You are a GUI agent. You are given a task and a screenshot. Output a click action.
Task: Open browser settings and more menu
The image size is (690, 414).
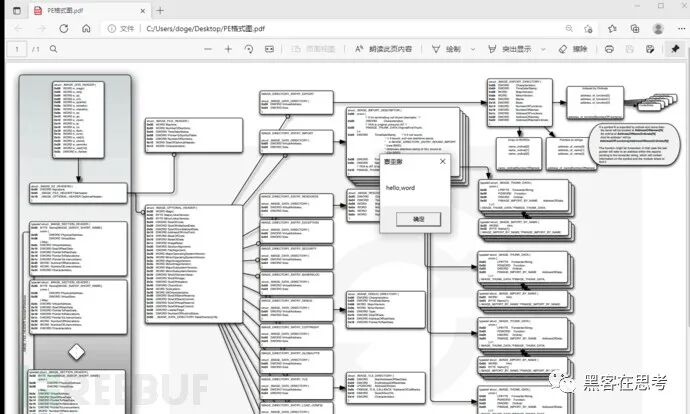tap(682, 29)
